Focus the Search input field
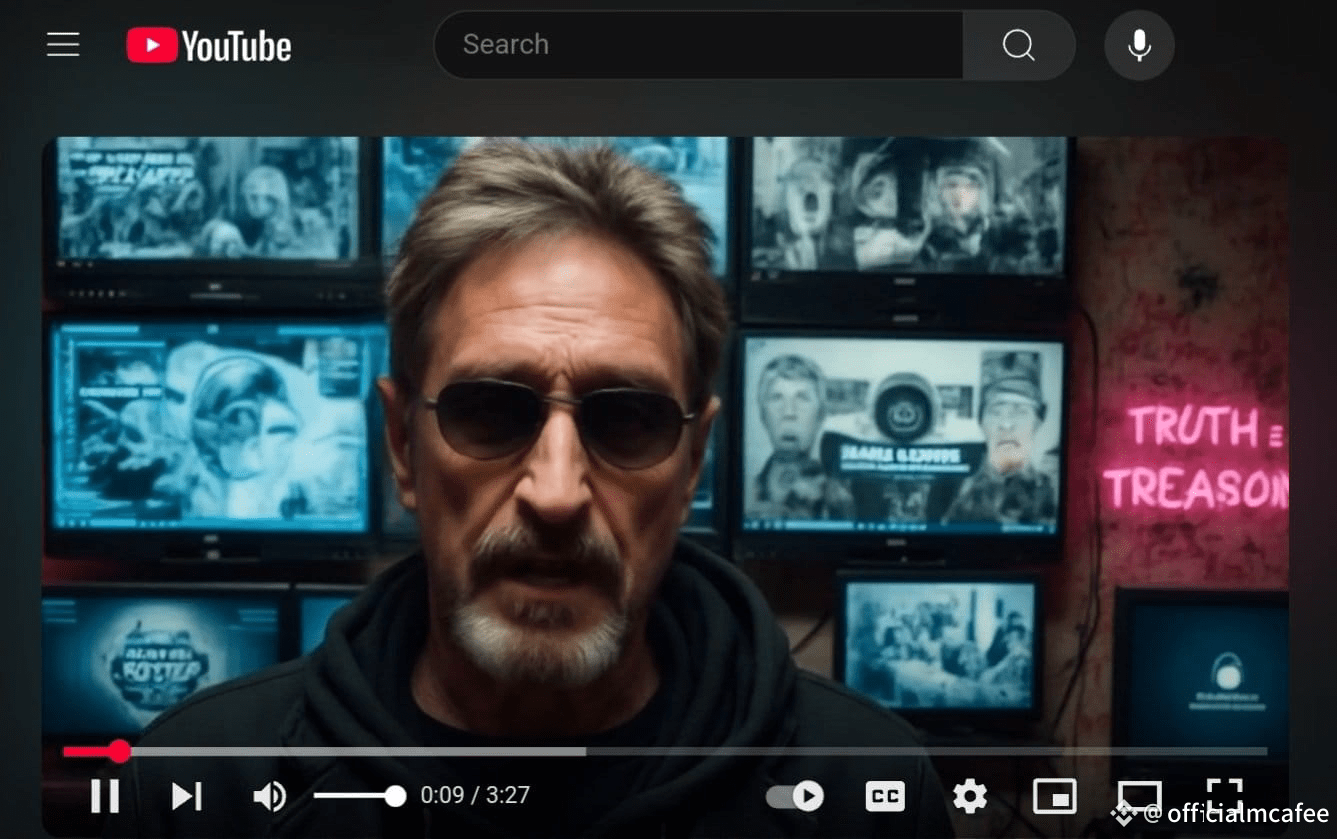Image resolution: width=1337 pixels, height=839 pixels. click(699, 45)
